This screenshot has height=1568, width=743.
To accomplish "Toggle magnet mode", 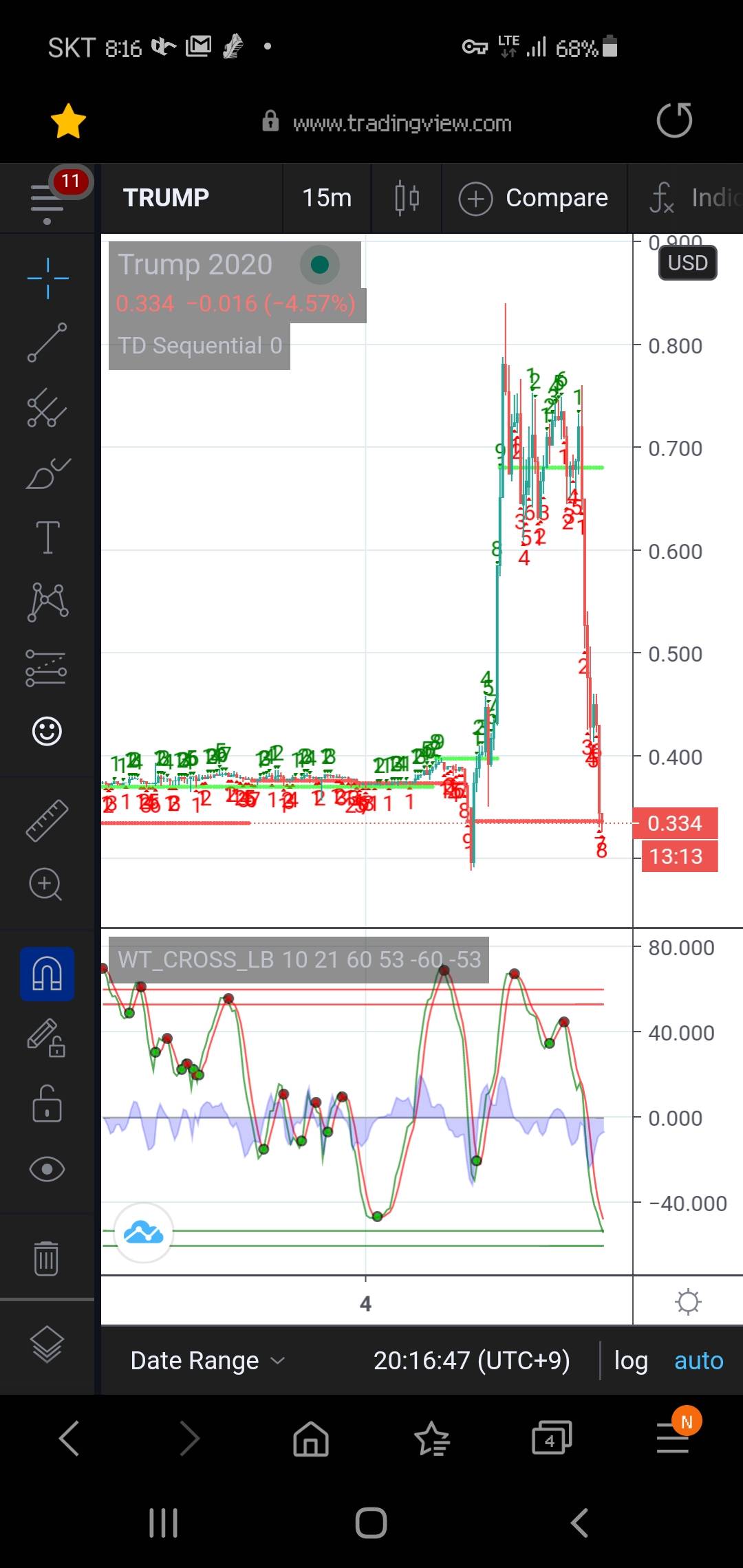I will (x=47, y=974).
